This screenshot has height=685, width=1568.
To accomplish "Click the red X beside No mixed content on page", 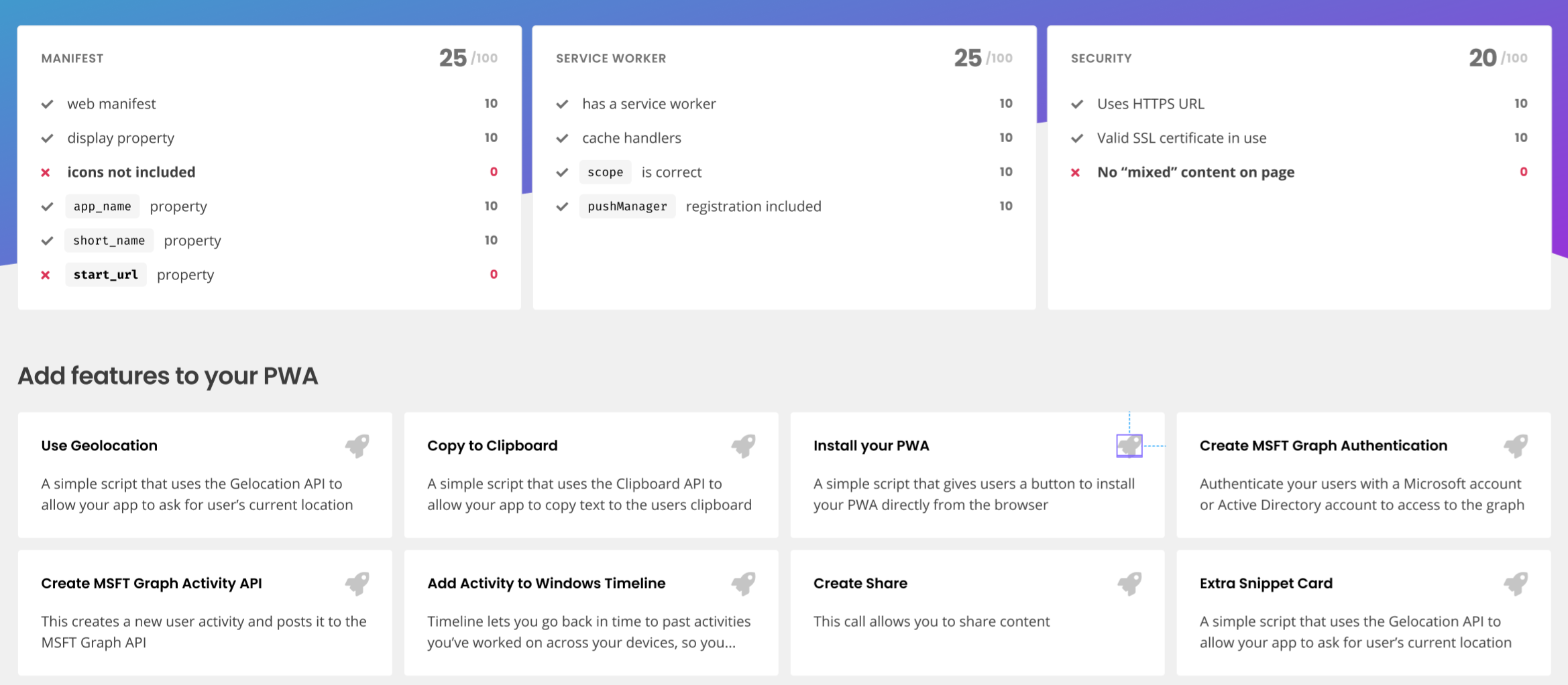I will tap(1076, 172).
